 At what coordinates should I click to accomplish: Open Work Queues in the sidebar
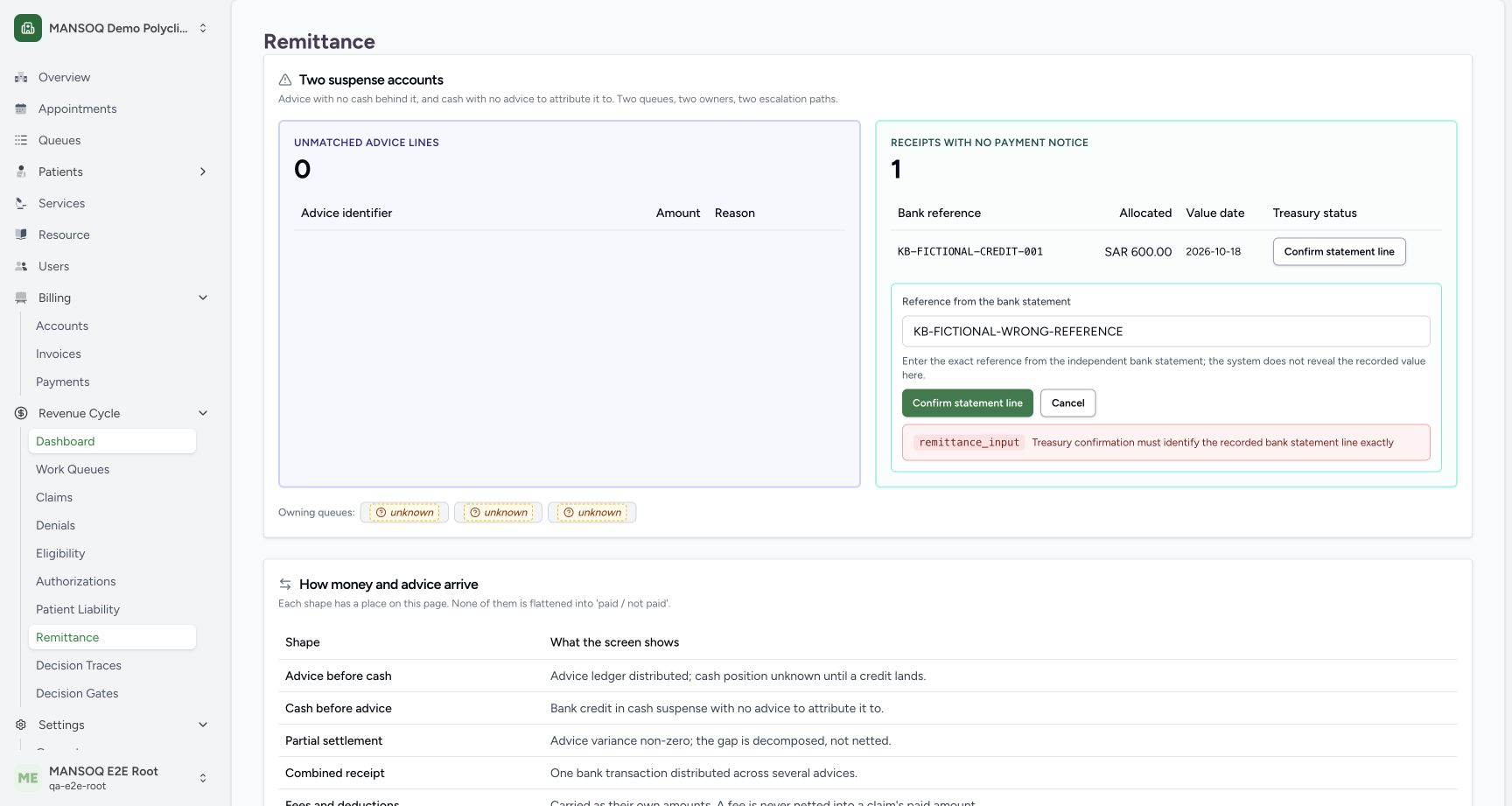pos(112,470)
